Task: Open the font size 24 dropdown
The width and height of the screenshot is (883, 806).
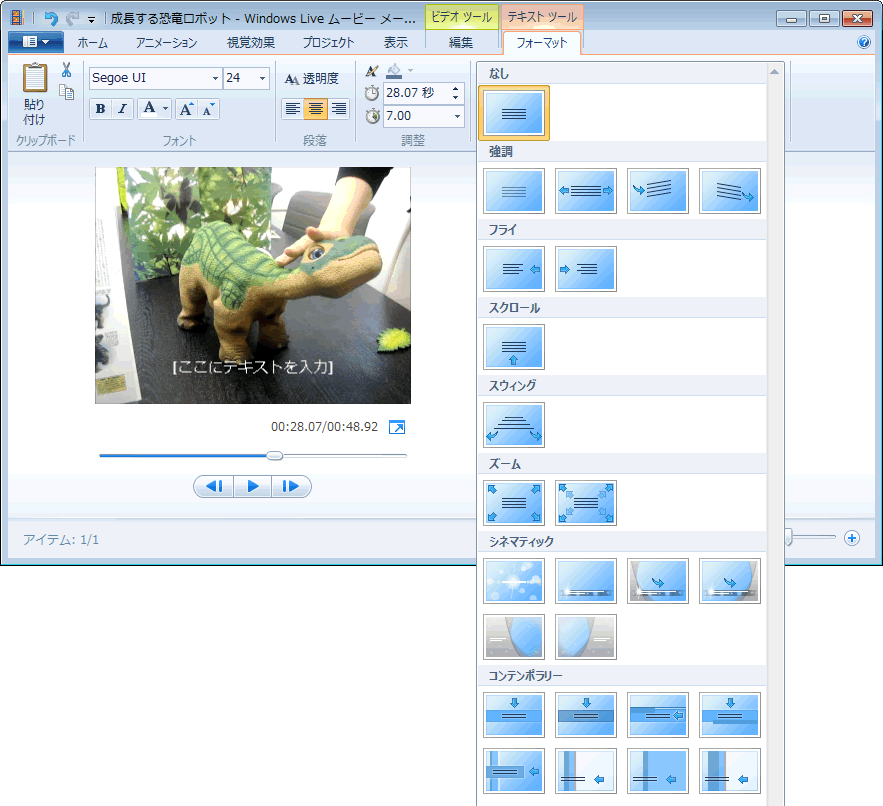Action: click(262, 78)
